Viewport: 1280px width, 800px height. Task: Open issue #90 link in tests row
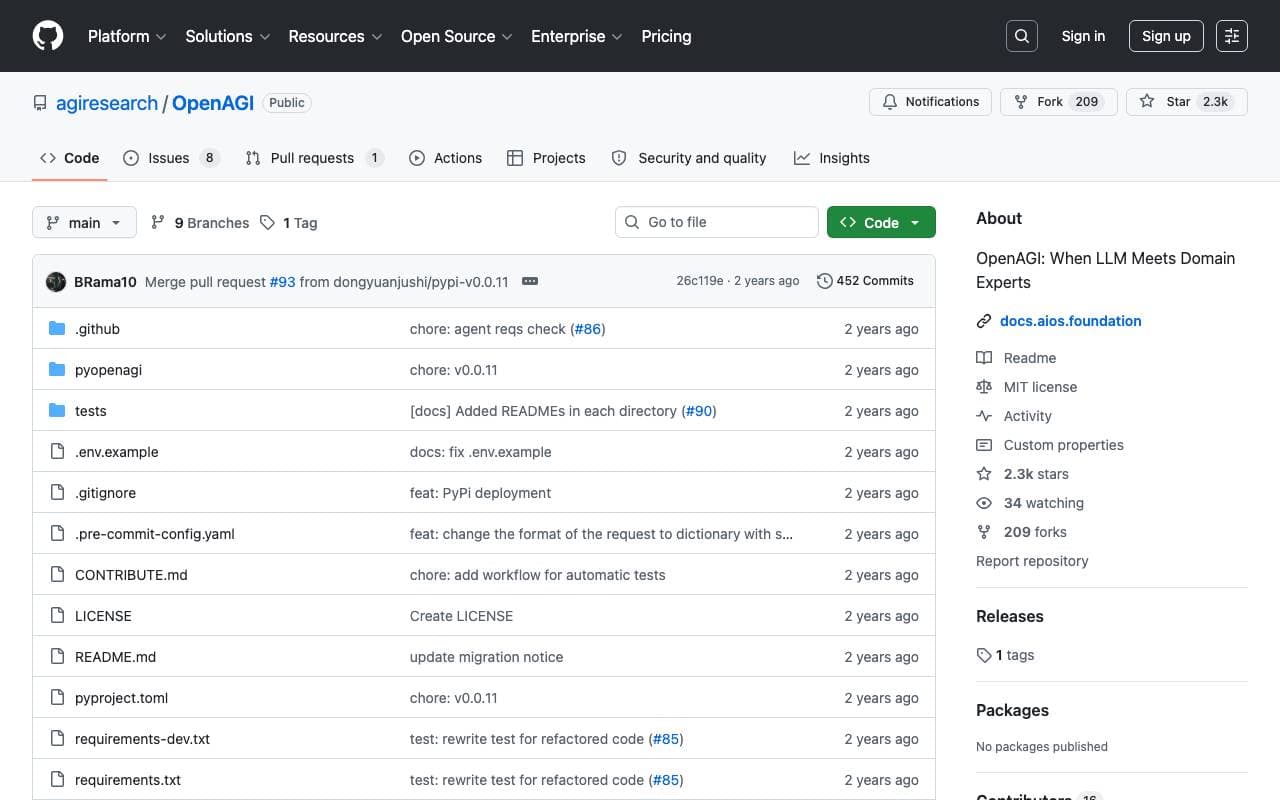point(699,411)
